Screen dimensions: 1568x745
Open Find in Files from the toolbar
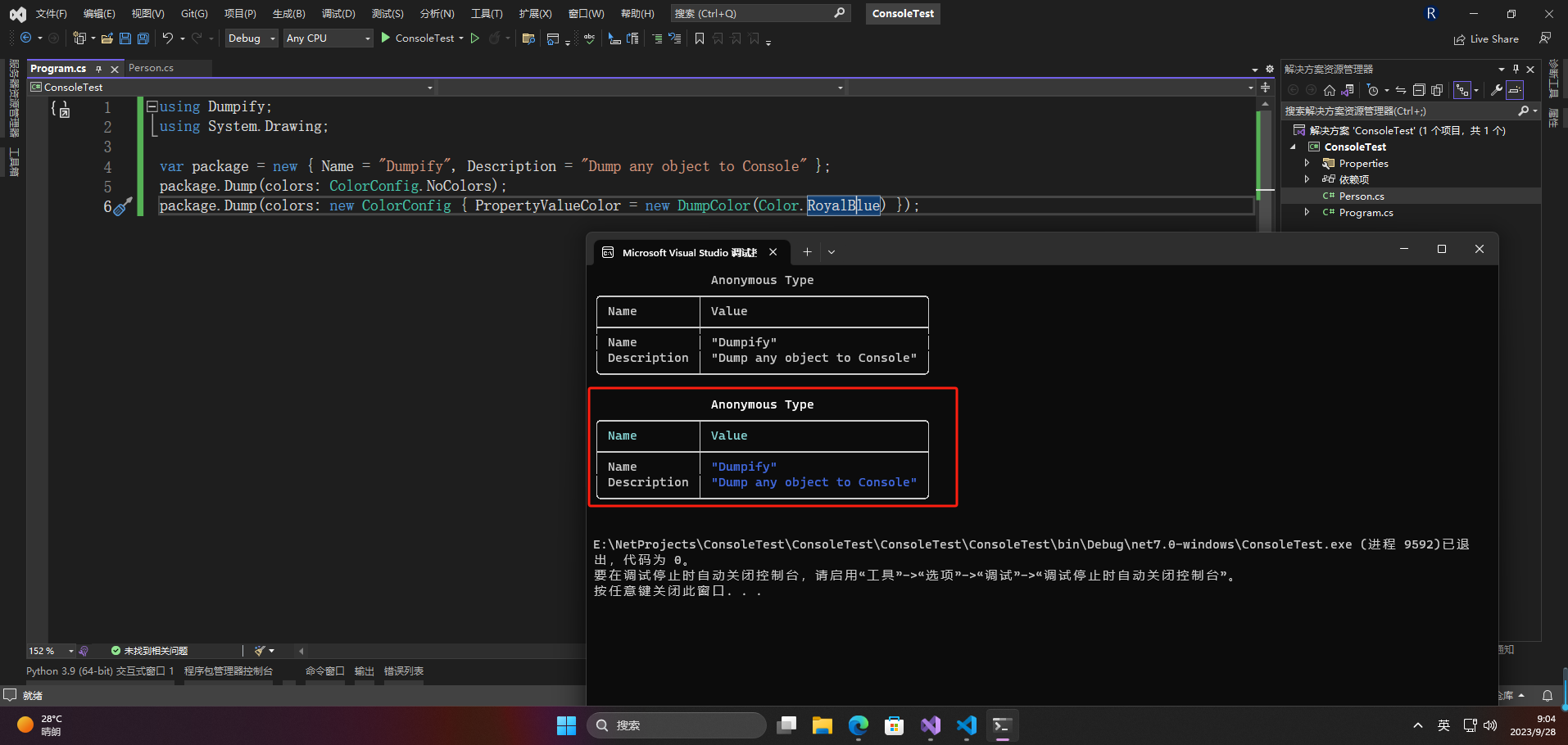[x=528, y=38]
